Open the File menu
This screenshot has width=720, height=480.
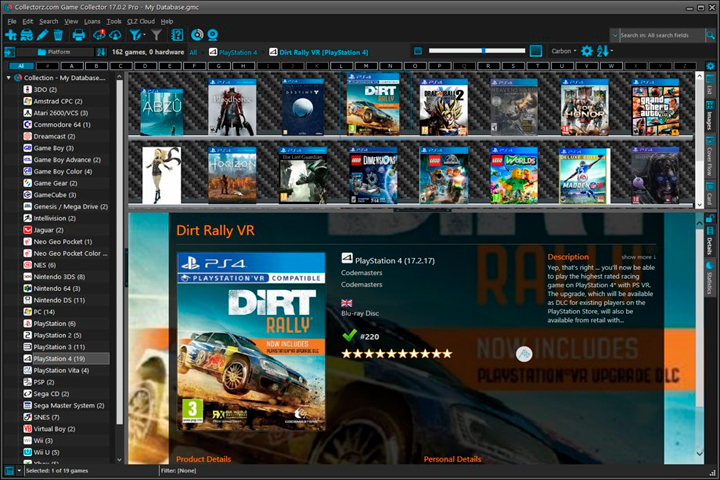12,21
